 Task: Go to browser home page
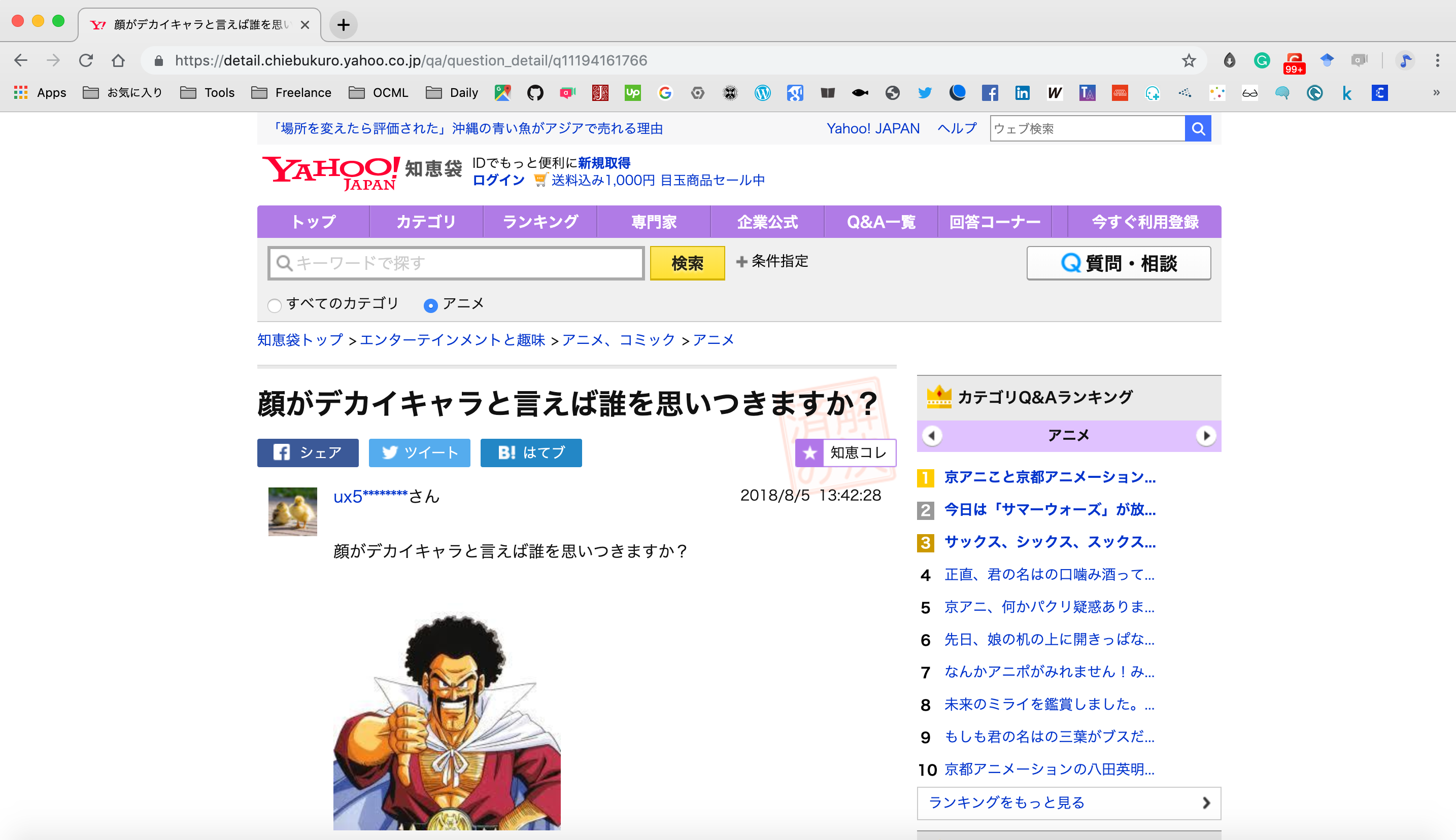tap(118, 60)
